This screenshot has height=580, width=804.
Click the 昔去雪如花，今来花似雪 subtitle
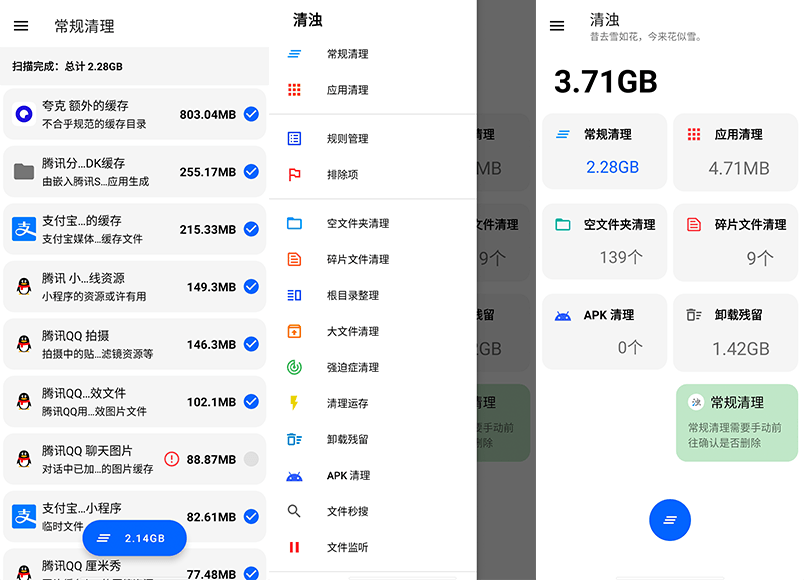pyautogui.click(x=646, y=36)
